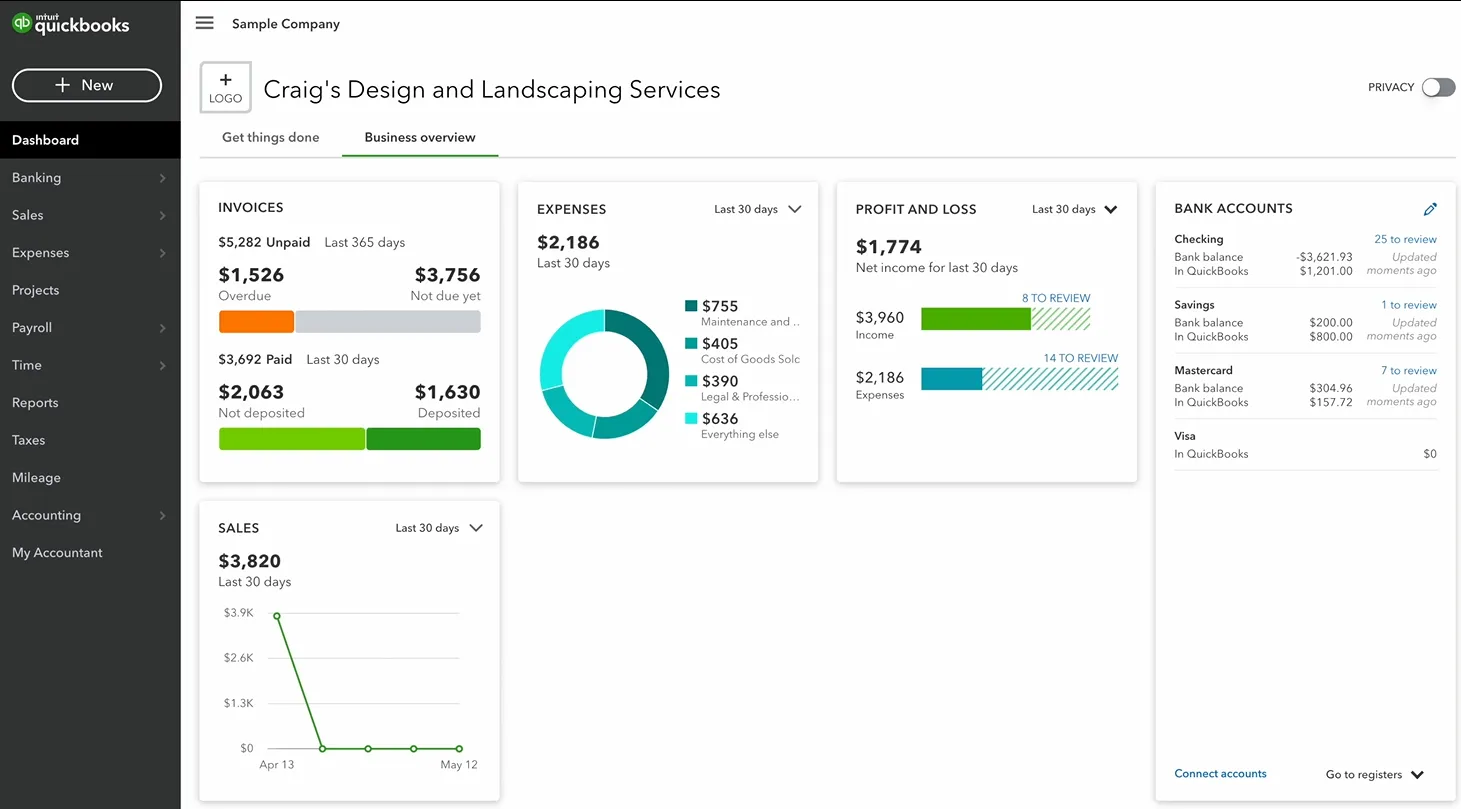Expand the Accounting sidebar submenu arrow
Screen dimensions: 1461x809
coord(163,515)
